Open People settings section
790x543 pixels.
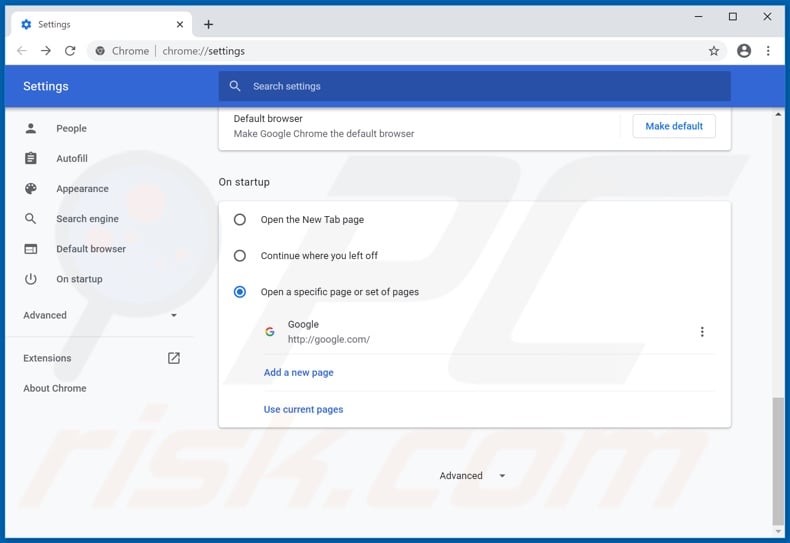[72, 128]
